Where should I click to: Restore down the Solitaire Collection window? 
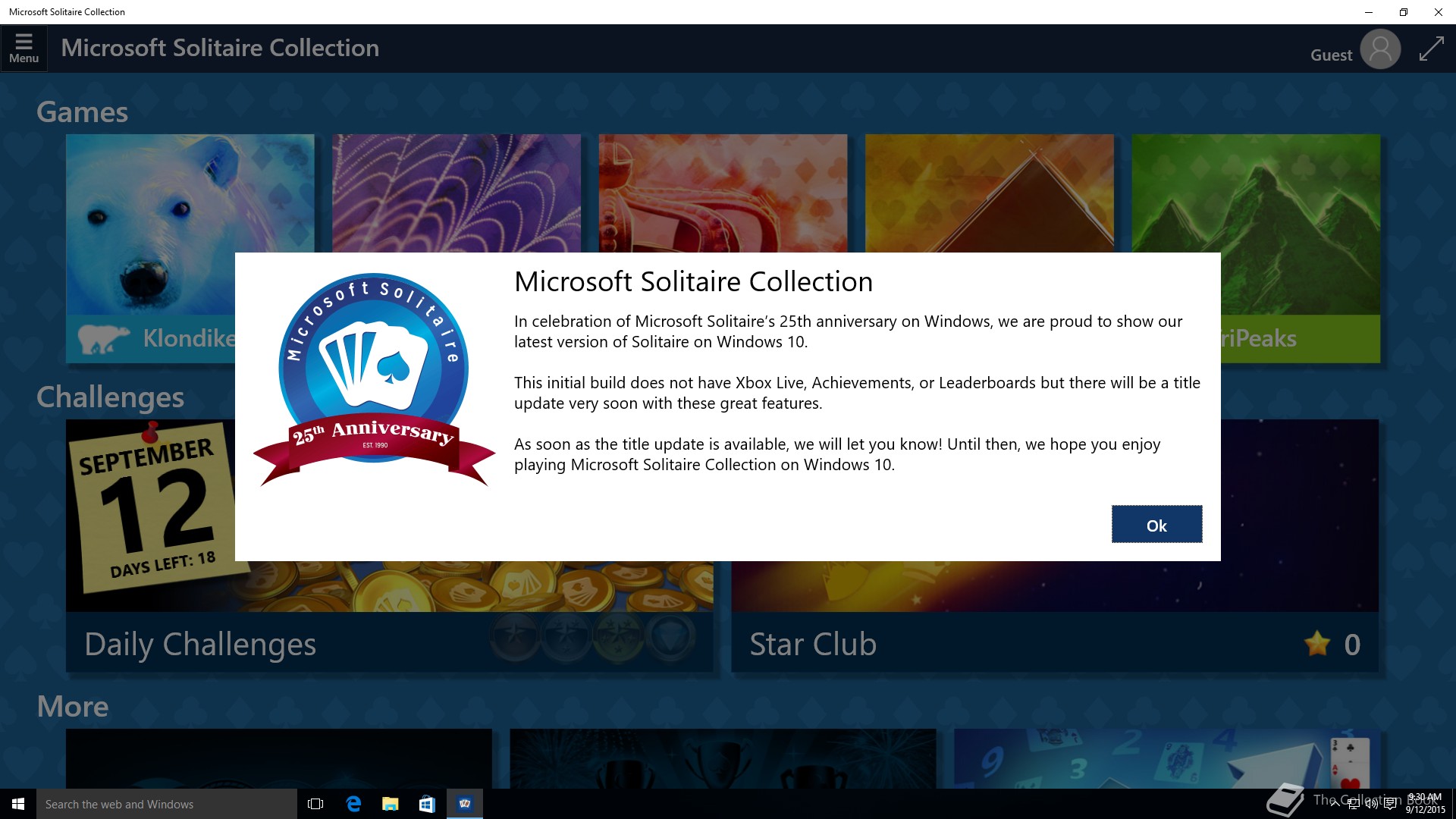[1404, 12]
